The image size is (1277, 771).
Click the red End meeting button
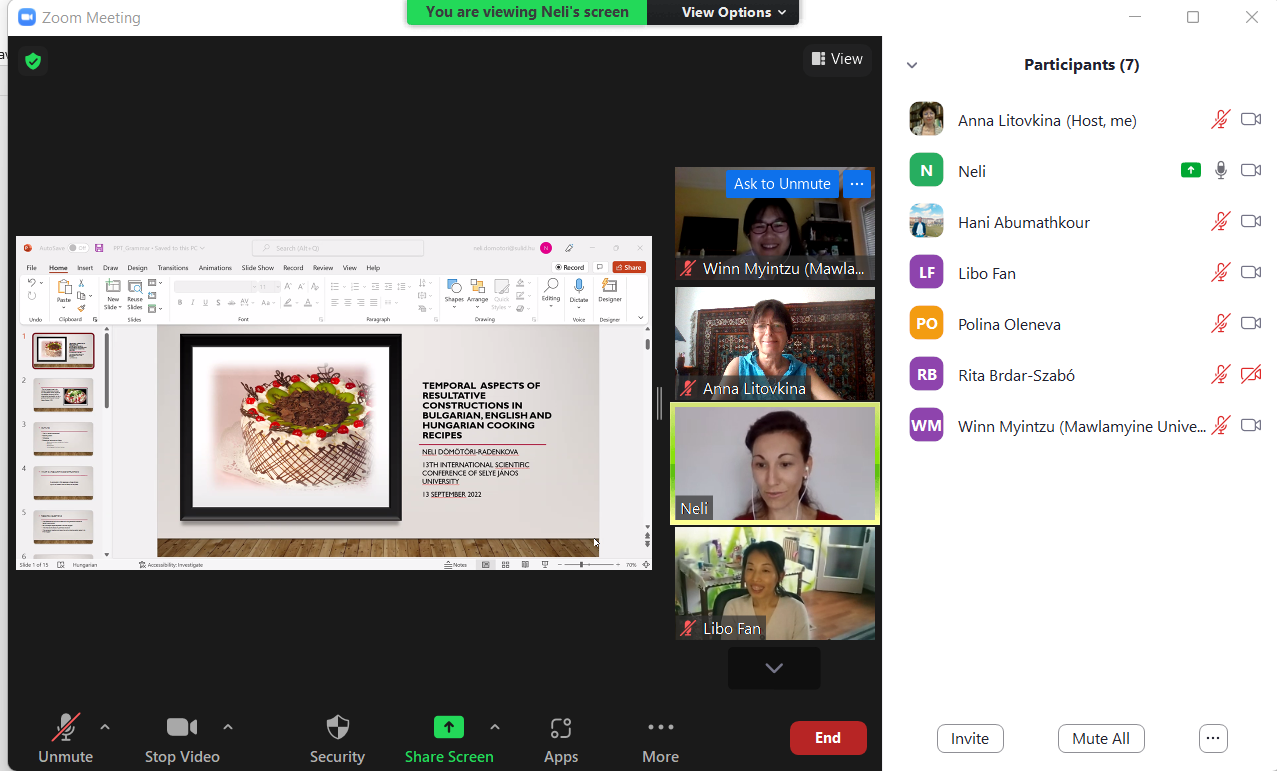pos(827,738)
